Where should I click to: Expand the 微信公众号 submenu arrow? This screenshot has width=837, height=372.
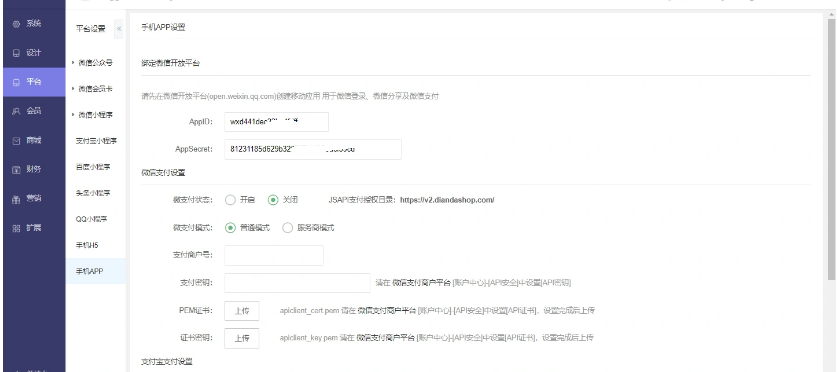[73, 62]
